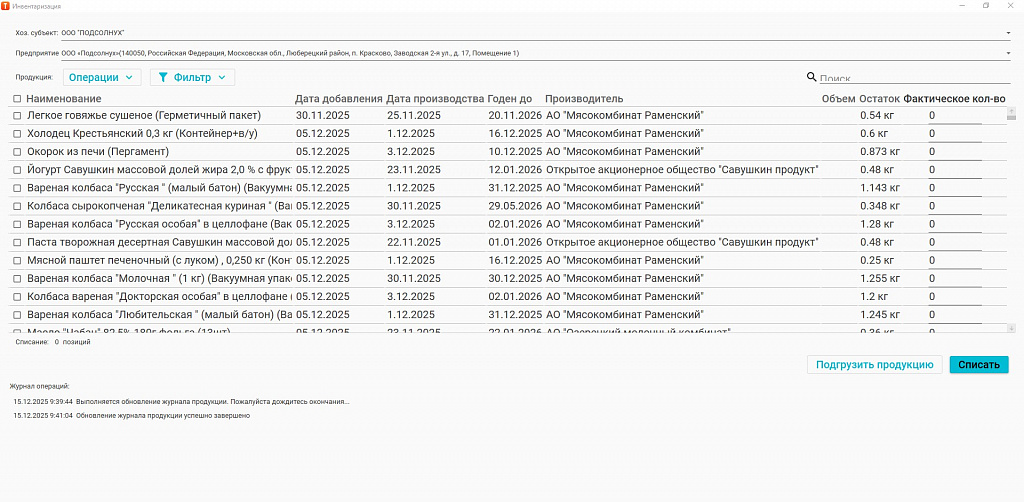Click the Поиск search field
The image size is (1024, 502).
pos(914,78)
